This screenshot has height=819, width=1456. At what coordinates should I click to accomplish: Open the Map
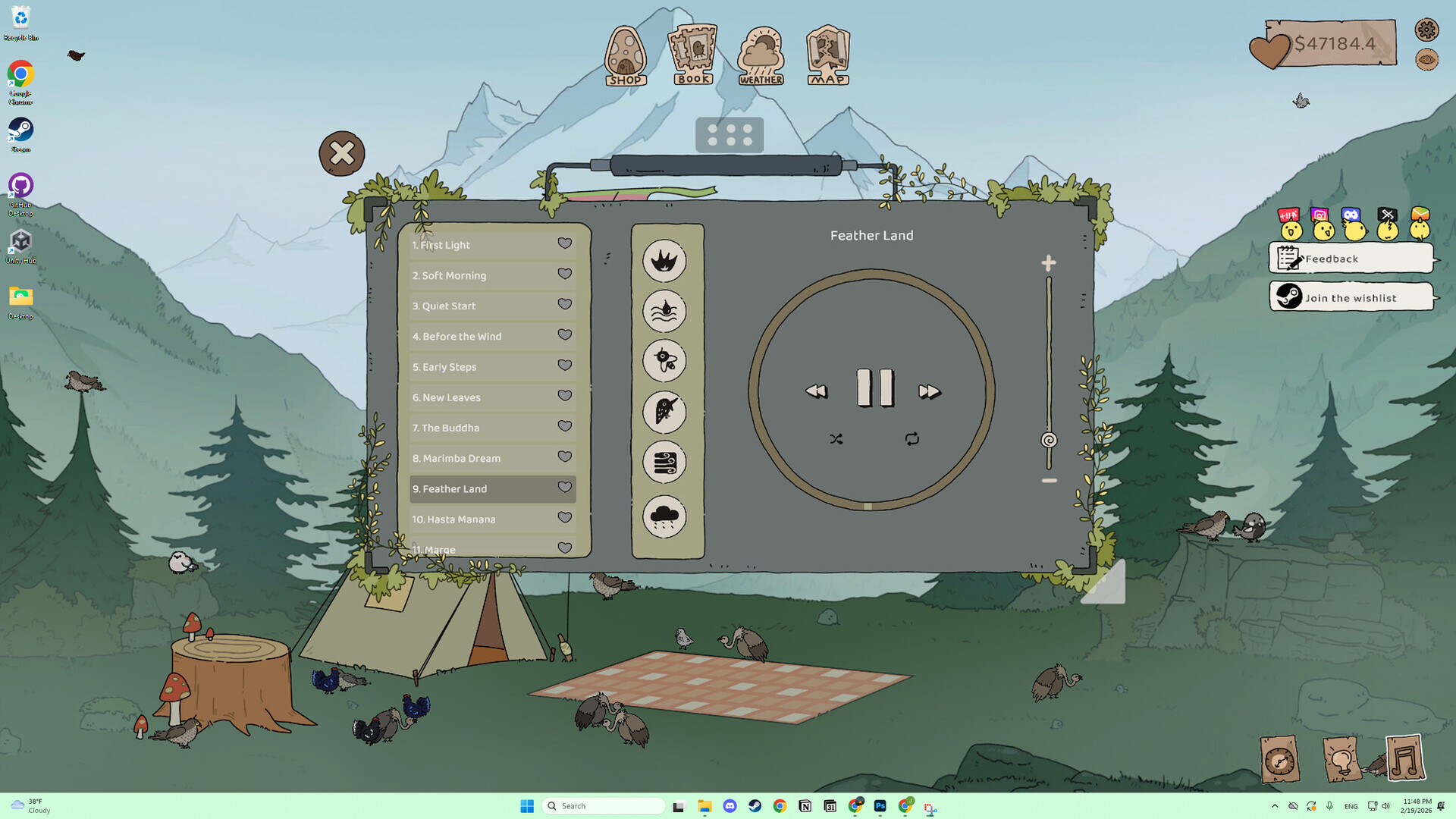coord(827,53)
